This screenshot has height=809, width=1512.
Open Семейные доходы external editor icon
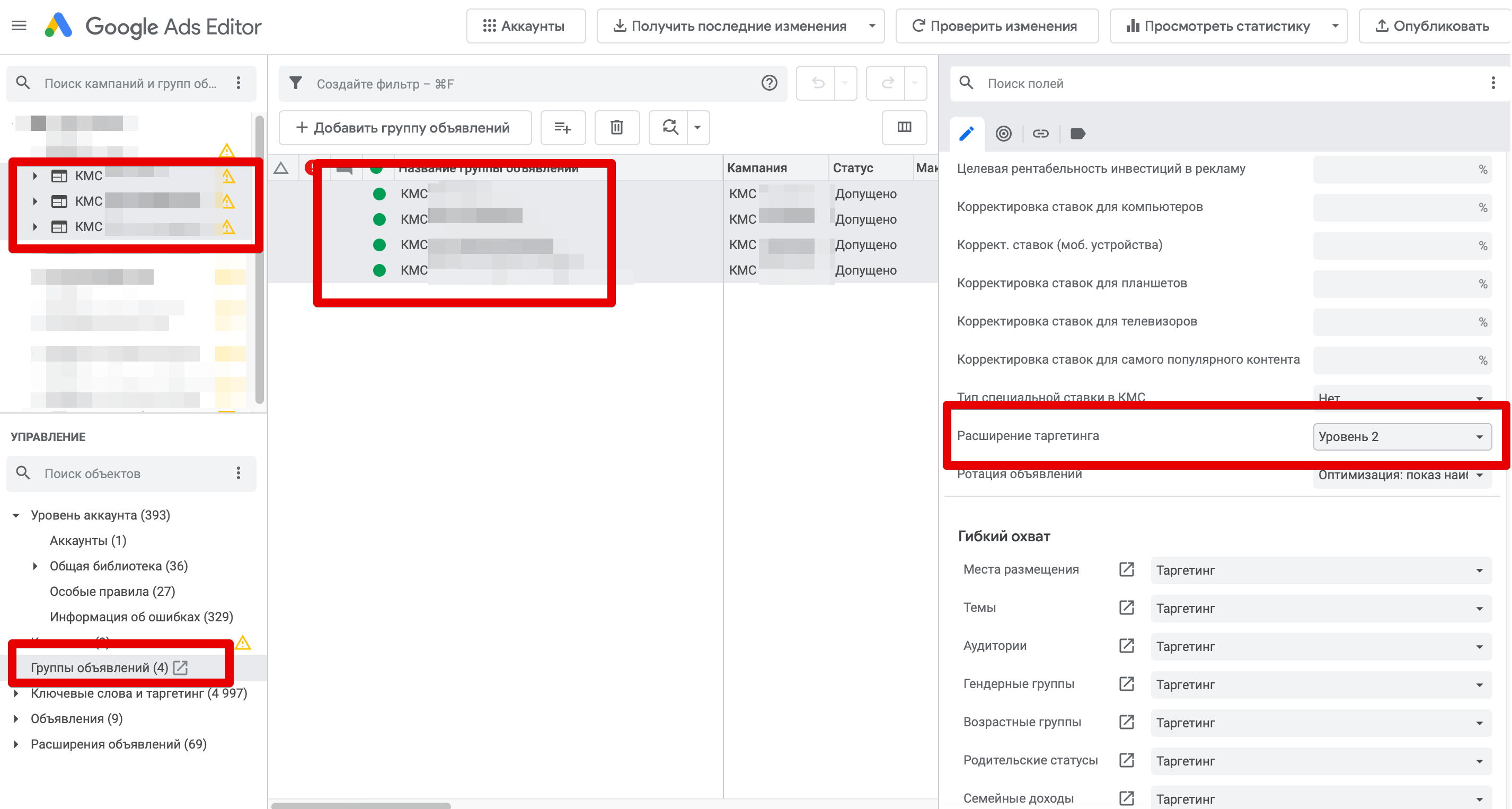[1126, 798]
